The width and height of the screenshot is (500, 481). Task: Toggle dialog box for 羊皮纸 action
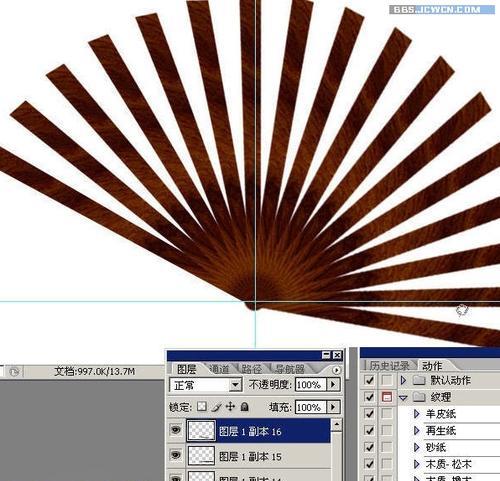click(387, 414)
